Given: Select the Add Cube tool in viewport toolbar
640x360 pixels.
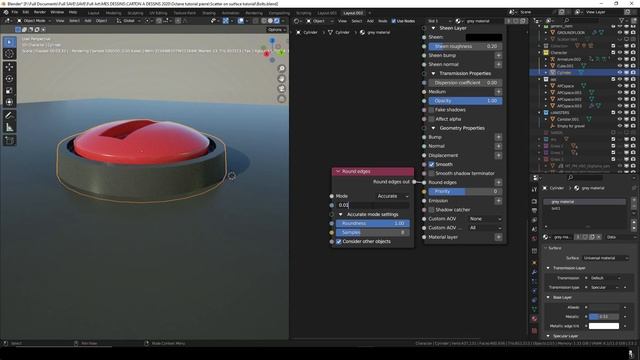Looking at the screenshot, I should tap(9, 140).
